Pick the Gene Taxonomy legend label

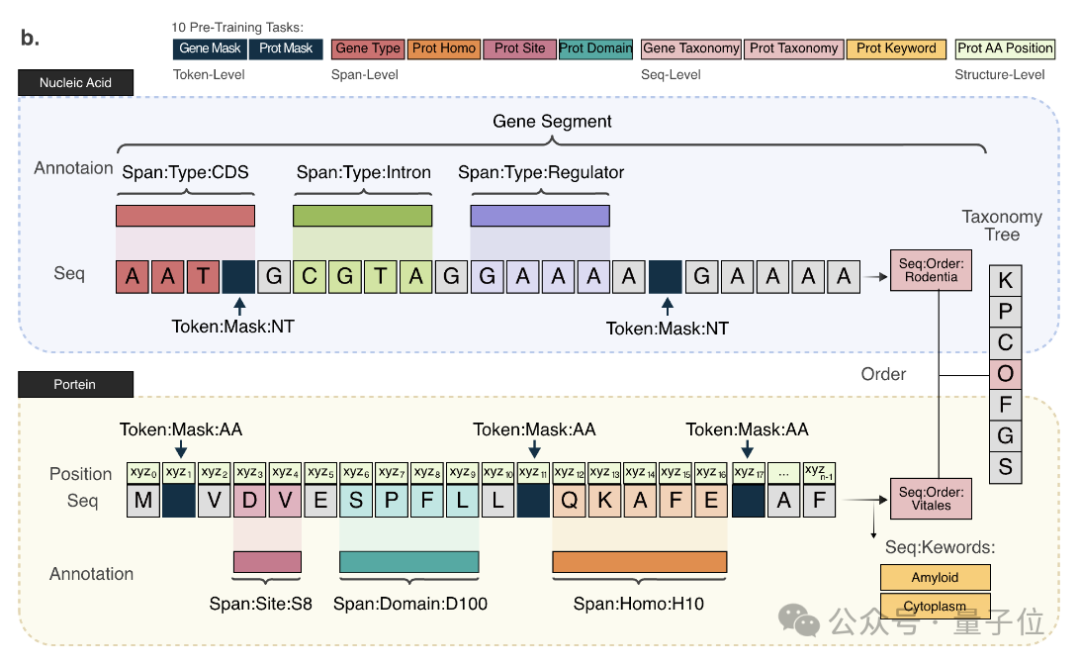click(691, 48)
